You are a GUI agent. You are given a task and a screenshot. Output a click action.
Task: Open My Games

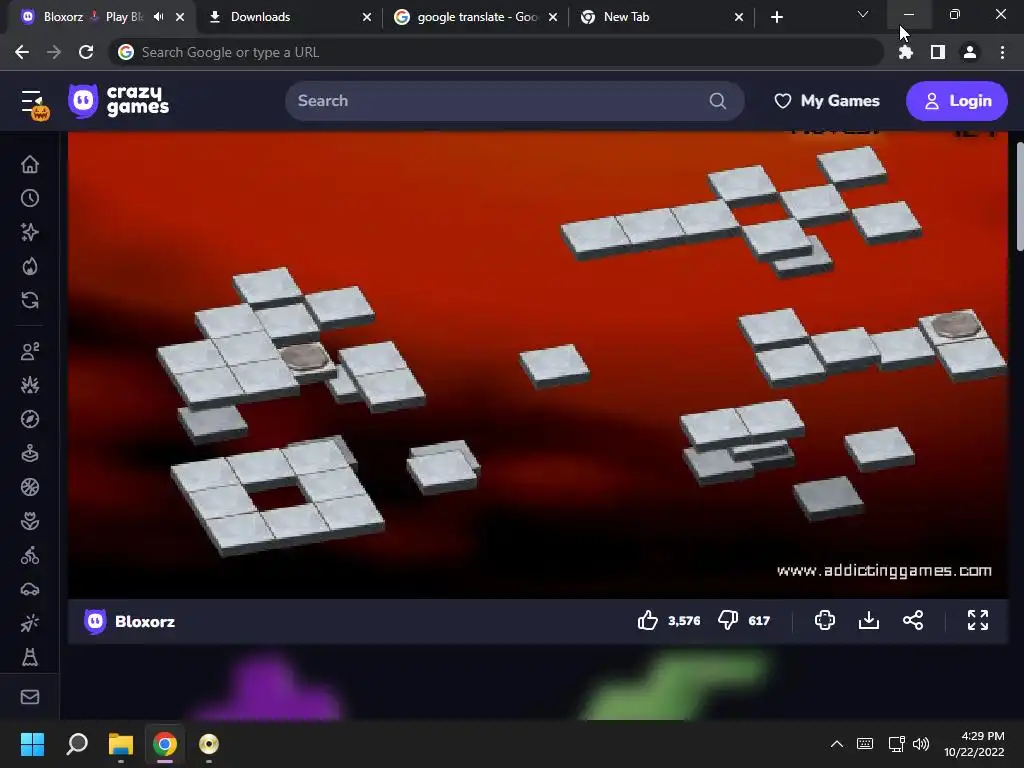(827, 101)
